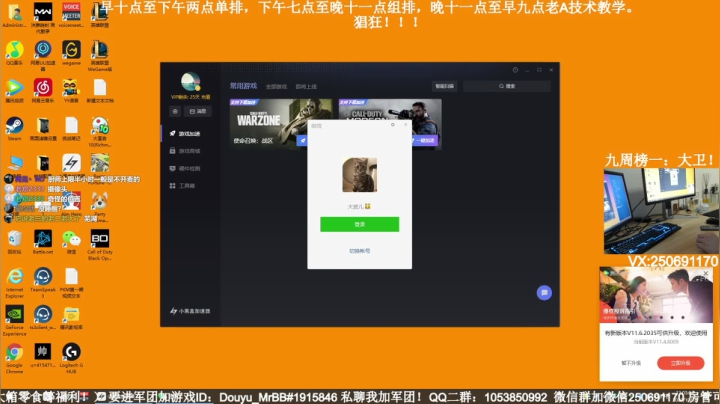Open Call of Duty Black Ops desktop icon

coord(100,245)
